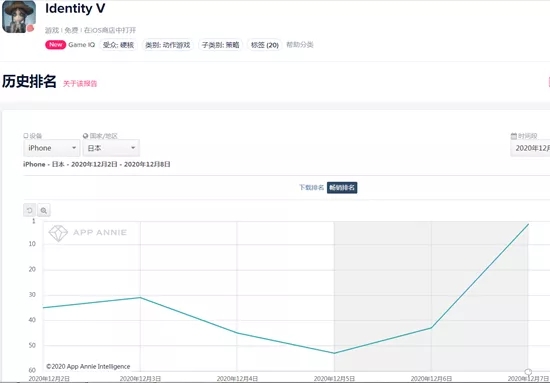The width and height of the screenshot is (550, 383).
Task: Click the globe icon beside 国家/地区
Action: coord(85,136)
